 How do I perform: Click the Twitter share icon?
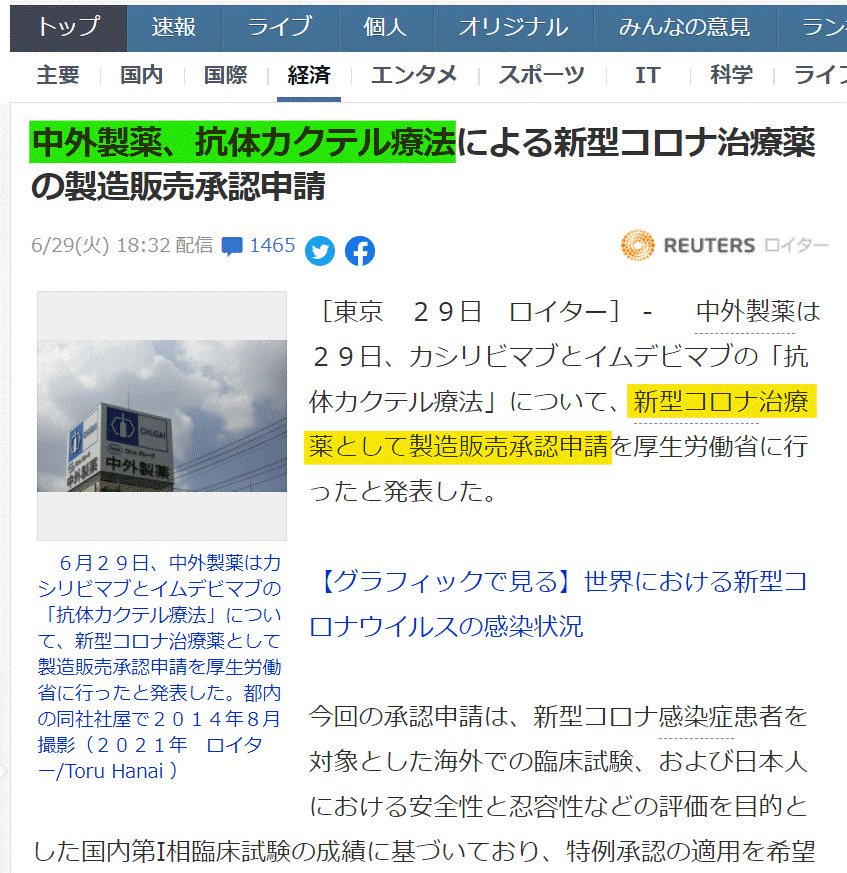pos(320,251)
